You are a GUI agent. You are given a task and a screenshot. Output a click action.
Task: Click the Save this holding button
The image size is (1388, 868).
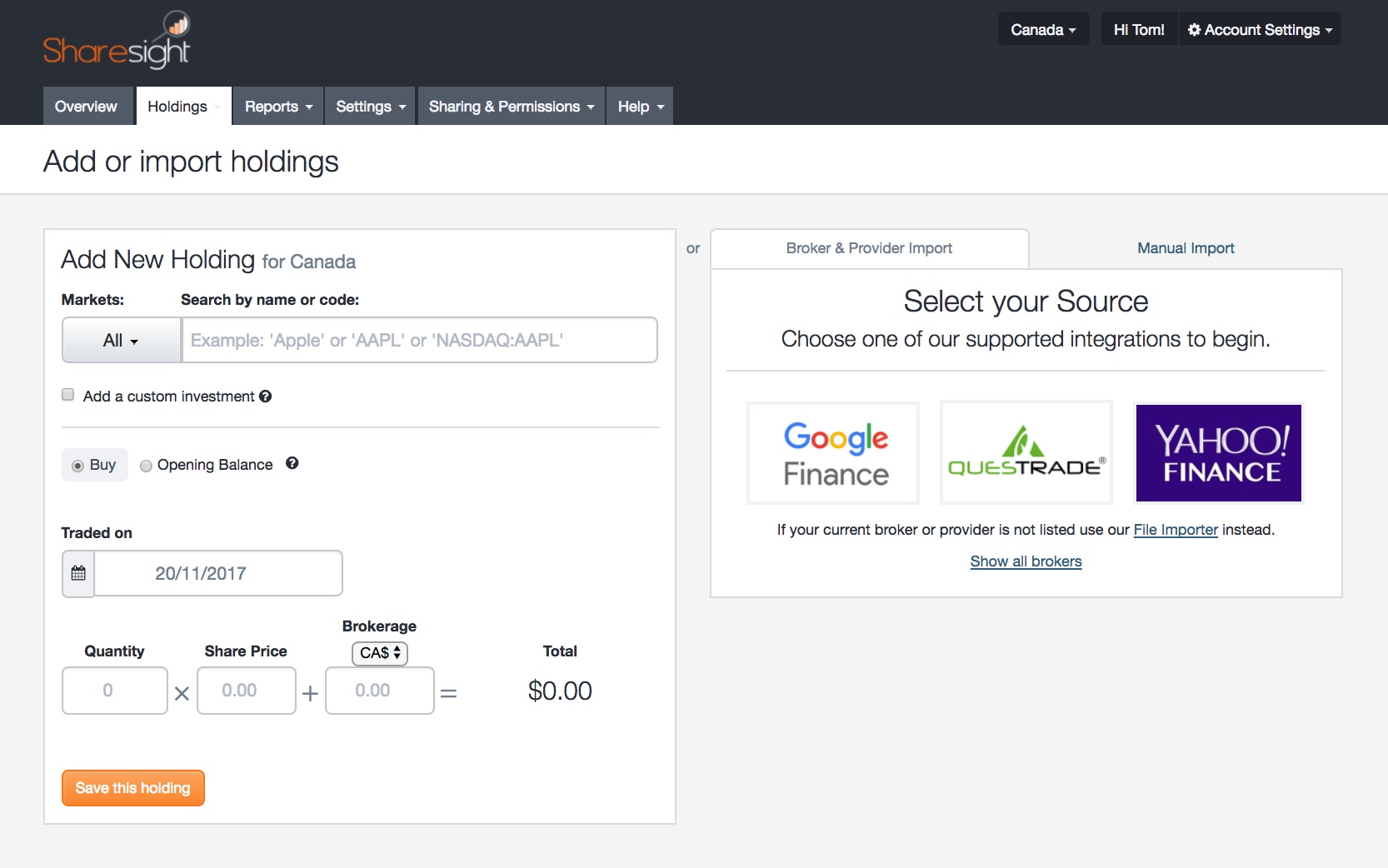132,787
